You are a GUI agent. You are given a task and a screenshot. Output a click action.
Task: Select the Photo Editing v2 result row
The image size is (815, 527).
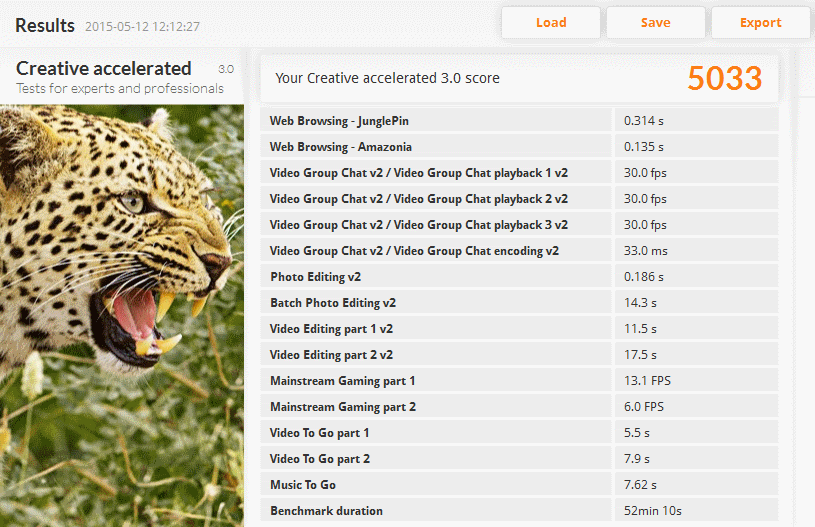pyautogui.click(x=519, y=276)
